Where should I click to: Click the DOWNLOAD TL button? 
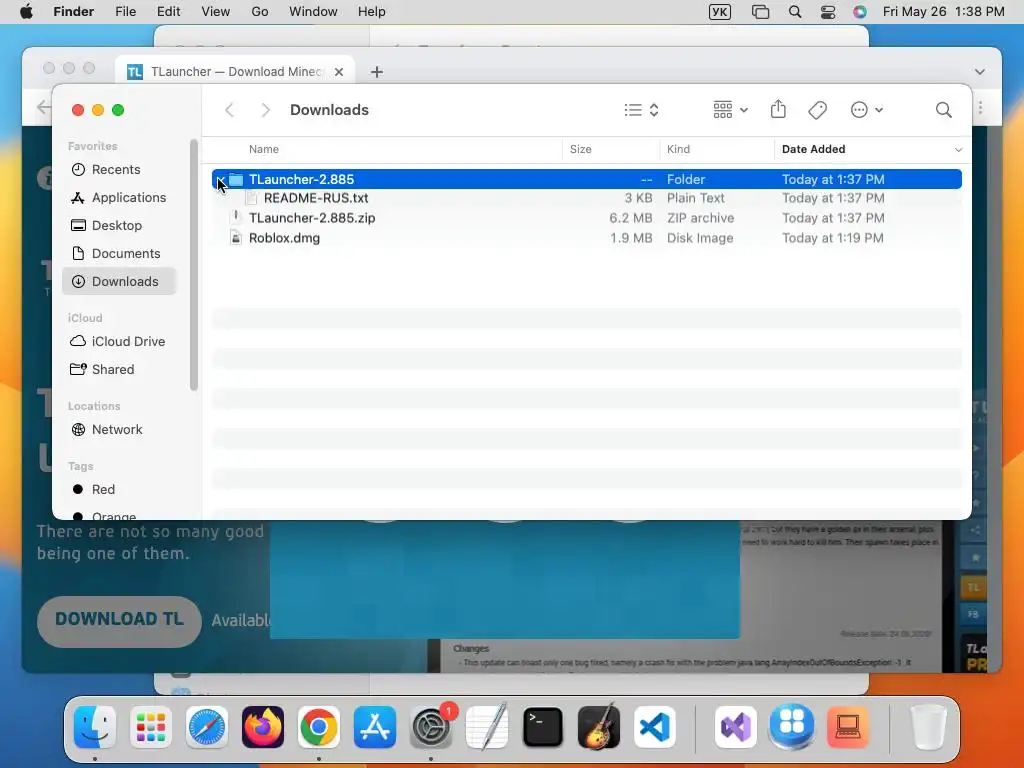[x=119, y=621]
